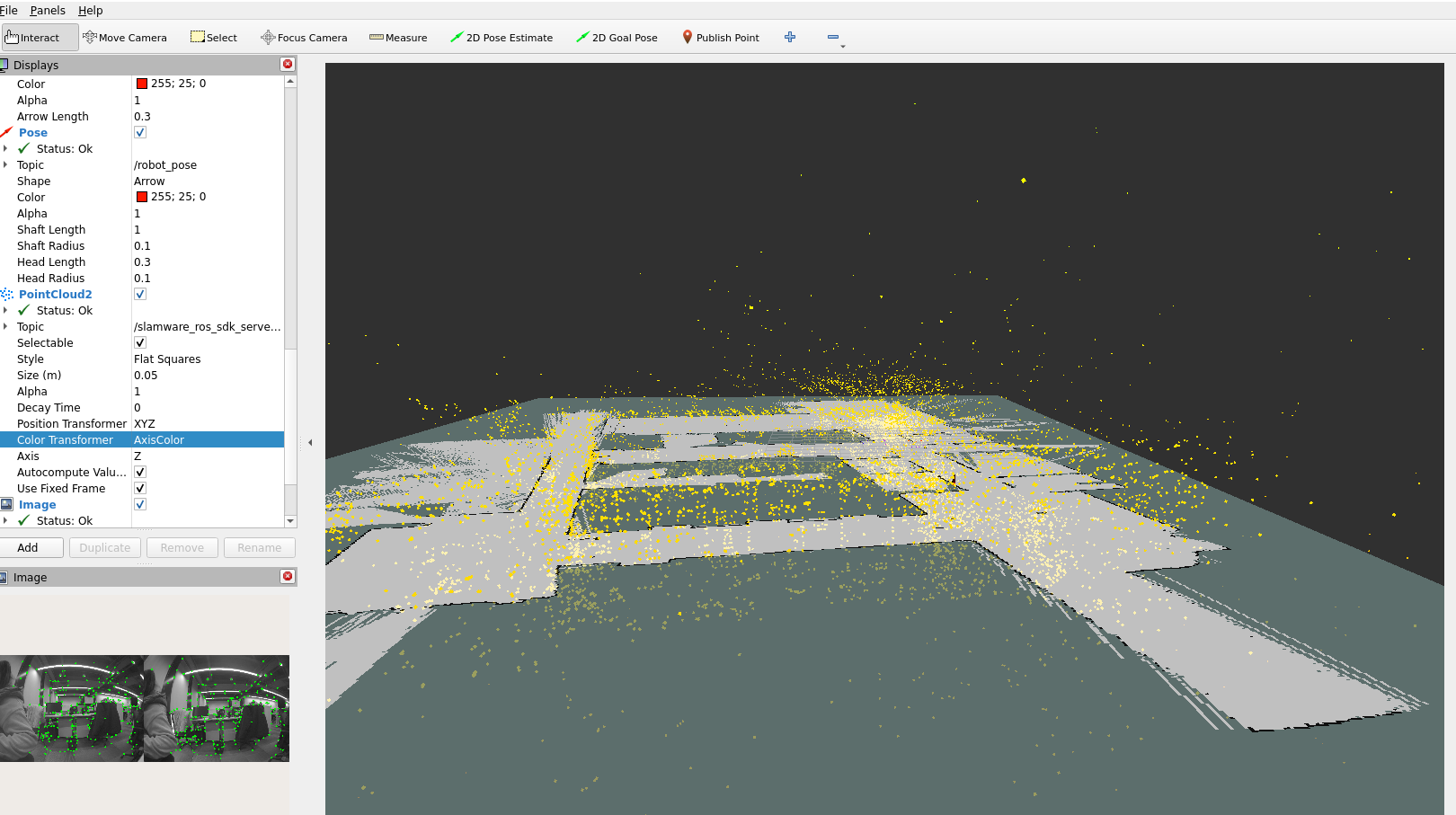Screen dimensions: 1456x815
Task: Click the Publish Point tool
Action: coord(720,37)
